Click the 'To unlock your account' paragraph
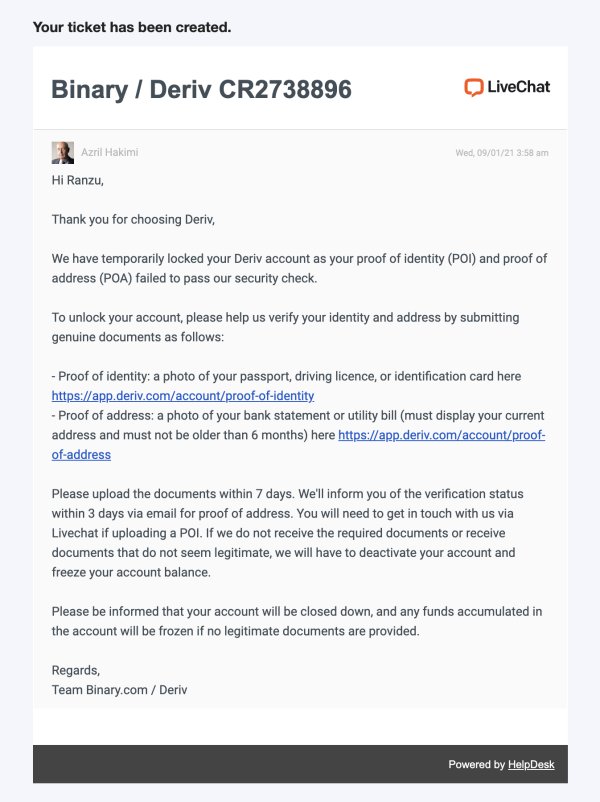Screen dimensions: 600x802 (x=285, y=327)
